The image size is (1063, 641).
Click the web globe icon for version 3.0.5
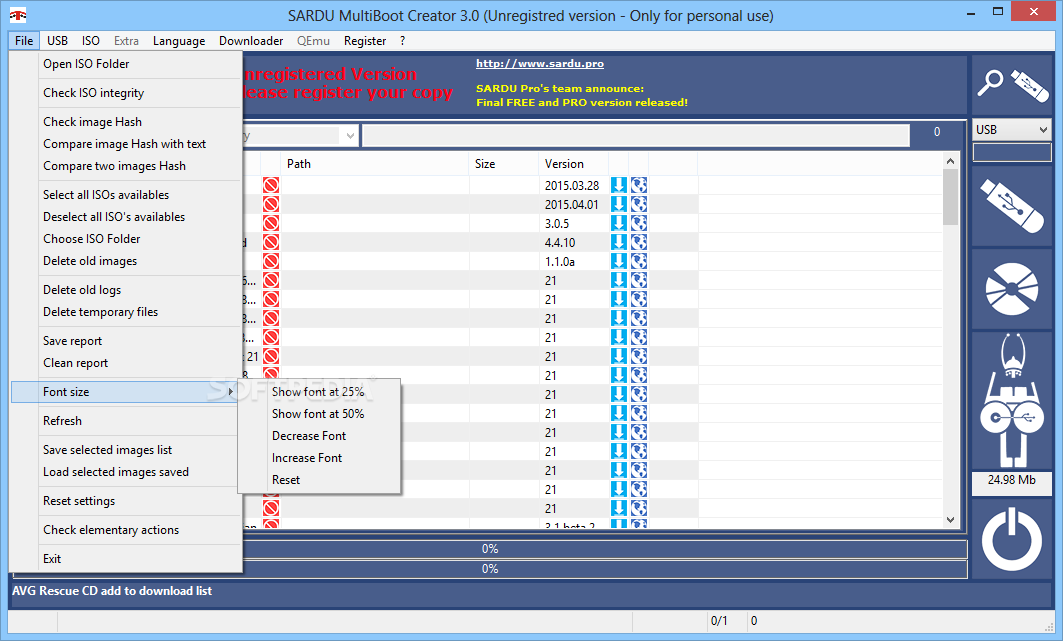639,223
